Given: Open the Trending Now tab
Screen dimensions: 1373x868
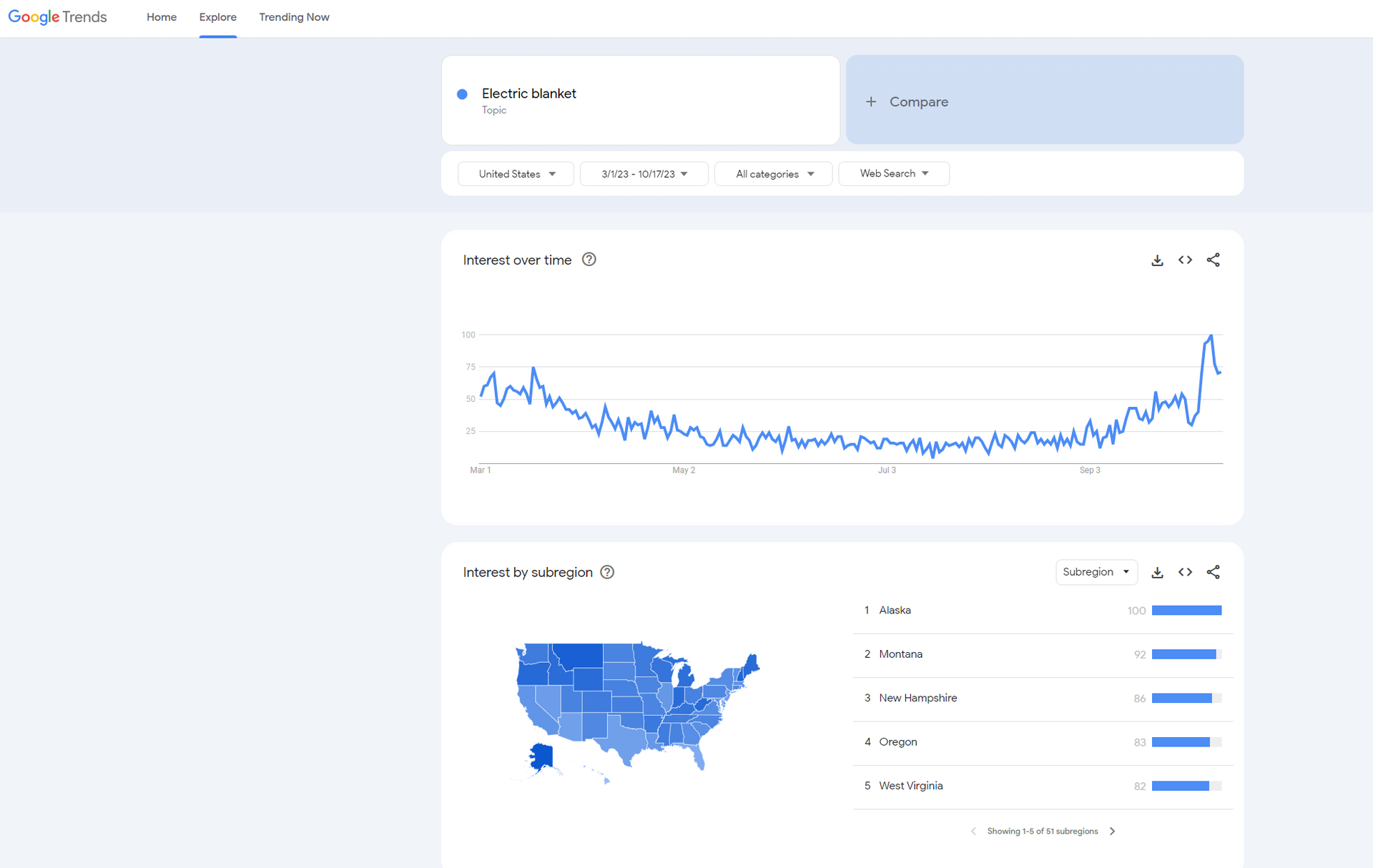Looking at the screenshot, I should pyautogui.click(x=294, y=17).
